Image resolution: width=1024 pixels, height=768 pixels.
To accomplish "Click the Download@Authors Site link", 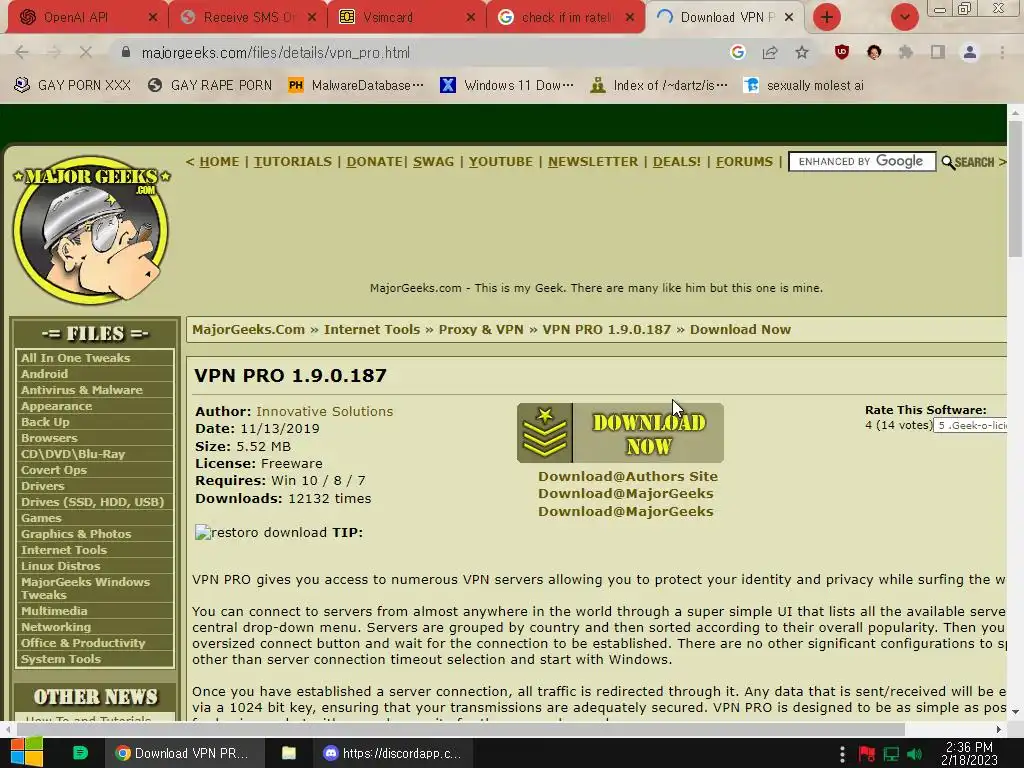I will pyautogui.click(x=628, y=476).
